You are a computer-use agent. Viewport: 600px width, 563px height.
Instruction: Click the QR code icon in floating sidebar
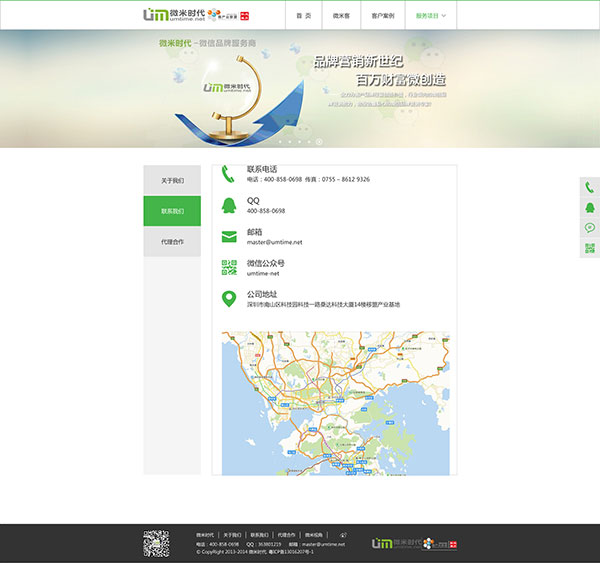click(590, 248)
